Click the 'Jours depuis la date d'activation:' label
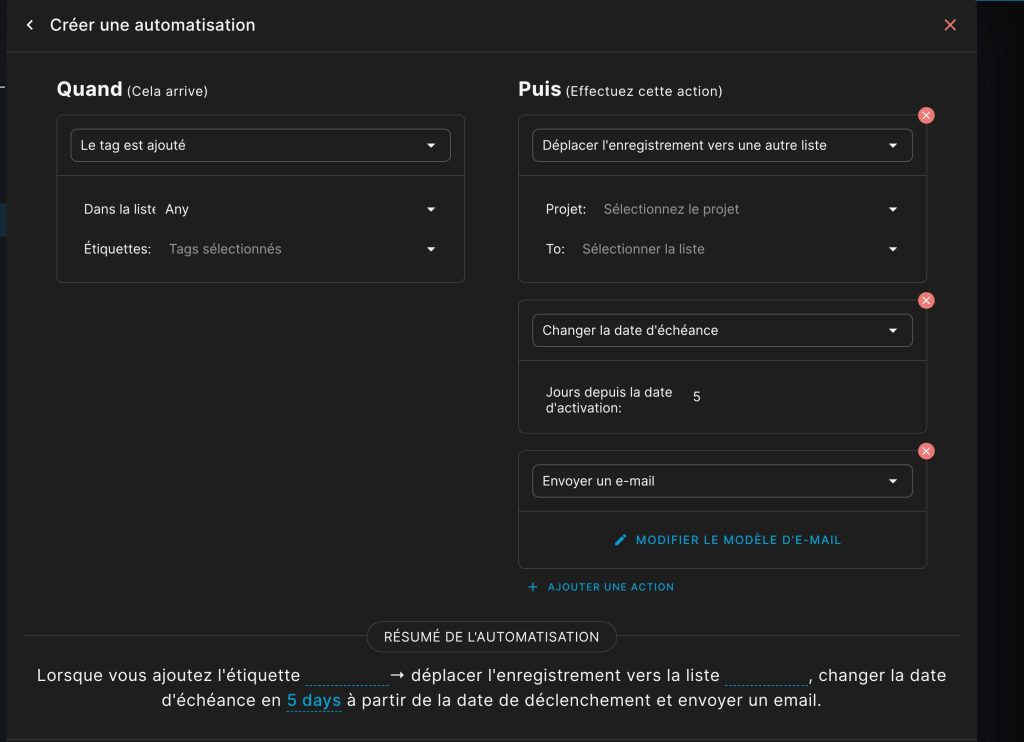Image resolution: width=1024 pixels, height=742 pixels. [609, 400]
